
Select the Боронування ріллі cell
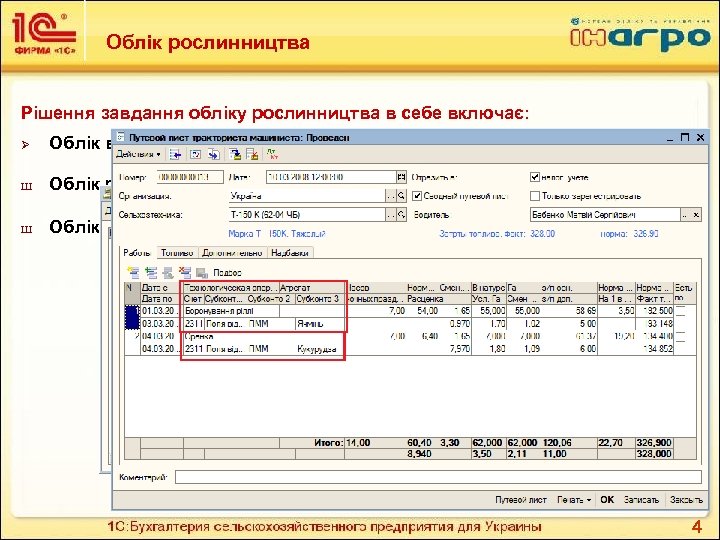tap(231, 311)
